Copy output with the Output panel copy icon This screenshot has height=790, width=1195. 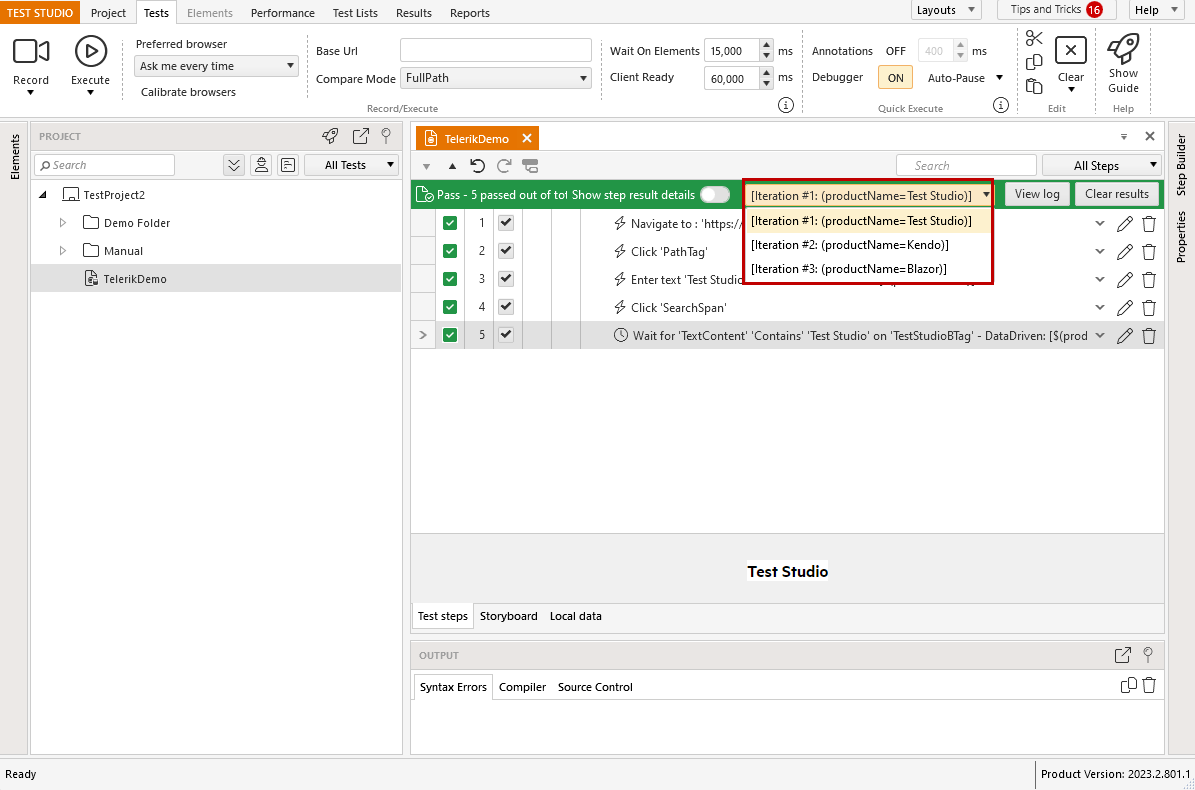pos(1129,686)
